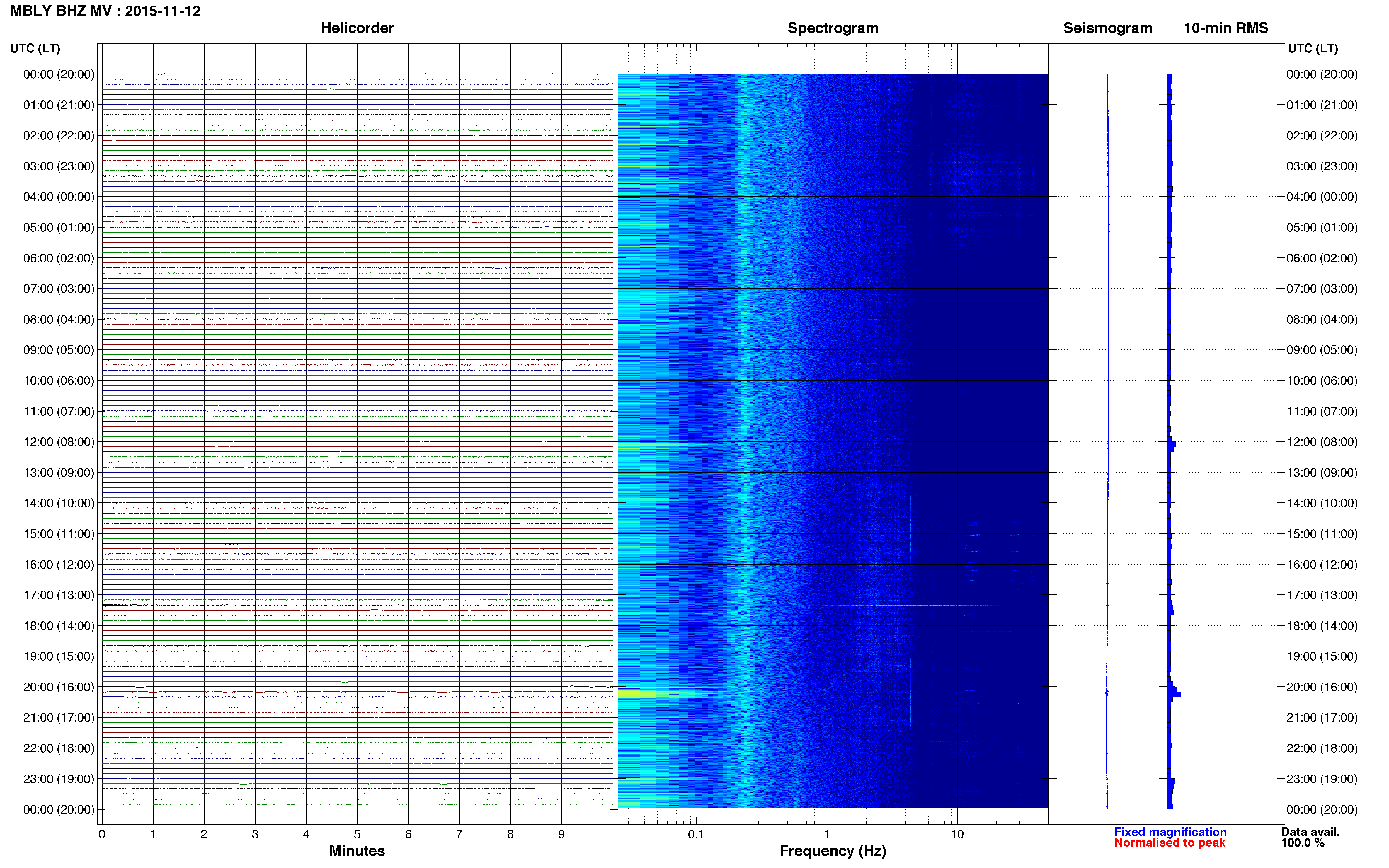Click the "Data avail." label
Image resolution: width=1389 pixels, height=868 pixels.
point(1310,832)
